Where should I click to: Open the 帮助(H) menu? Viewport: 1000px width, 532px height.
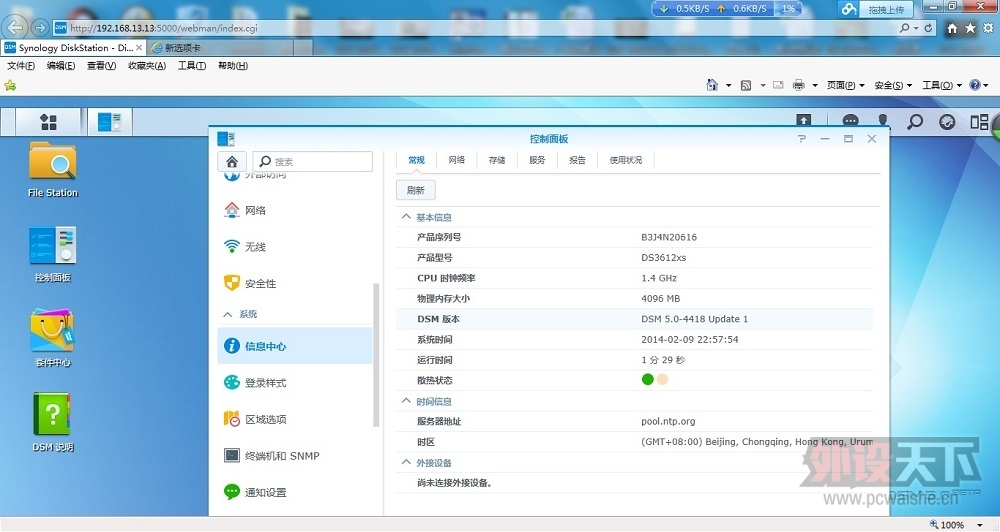[233, 66]
